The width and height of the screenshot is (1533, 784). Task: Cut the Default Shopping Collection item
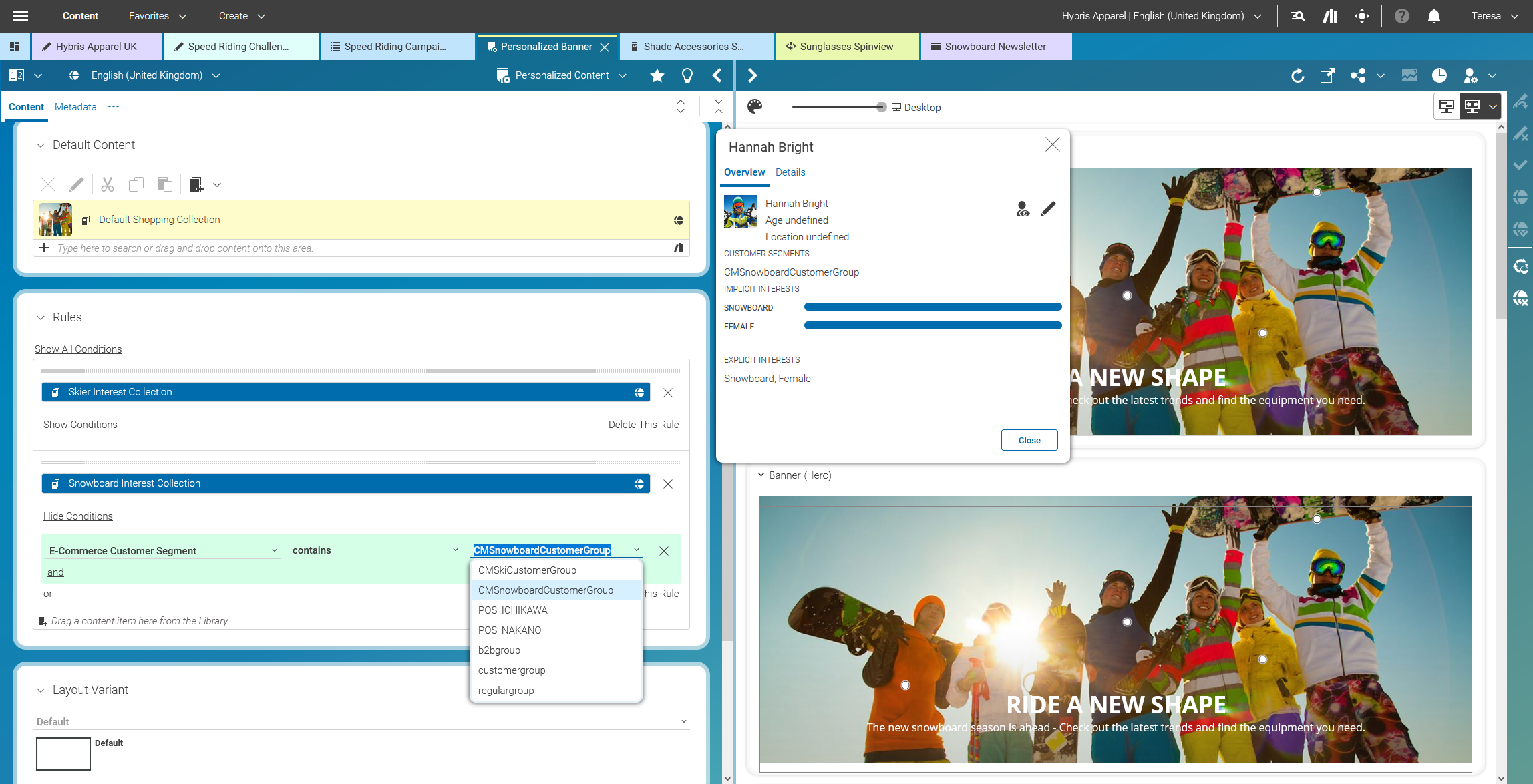107,184
